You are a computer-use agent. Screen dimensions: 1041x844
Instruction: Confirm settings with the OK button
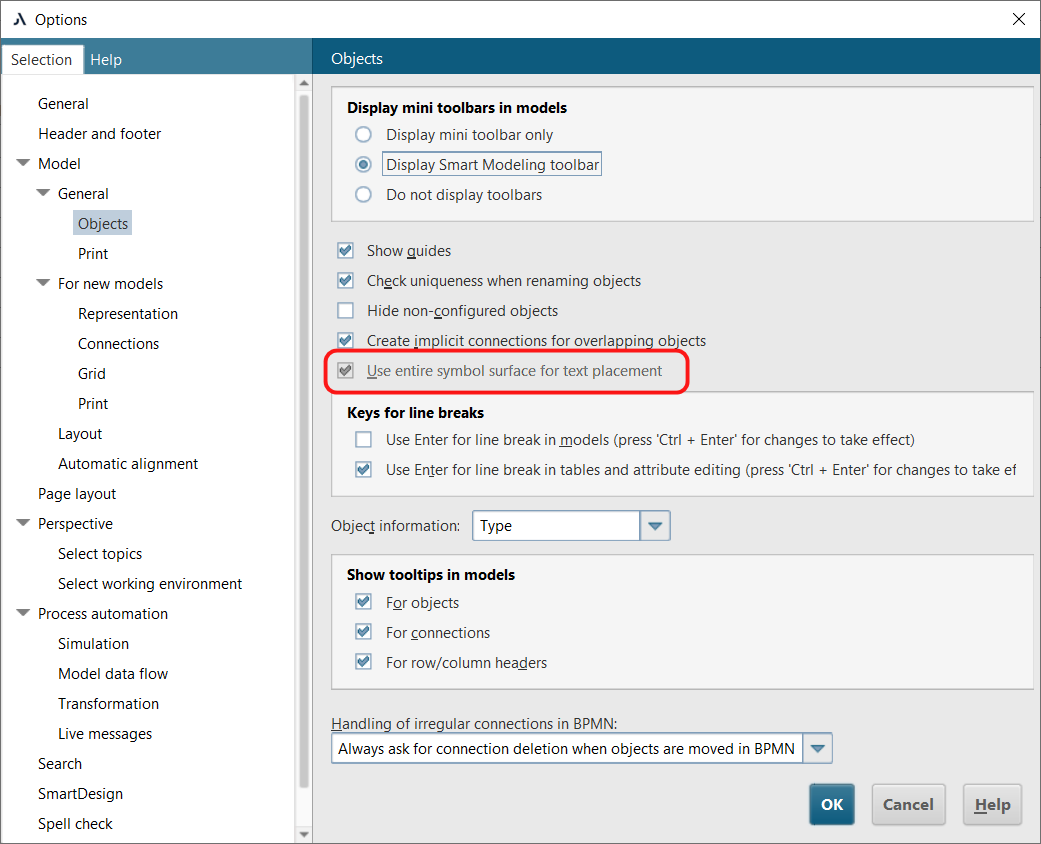pyautogui.click(x=831, y=804)
